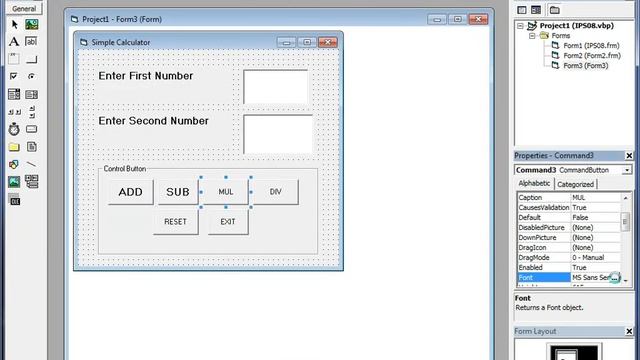Open Font dialog via ellipsis button
Viewport: 640px width, 360px height.
tap(615, 278)
